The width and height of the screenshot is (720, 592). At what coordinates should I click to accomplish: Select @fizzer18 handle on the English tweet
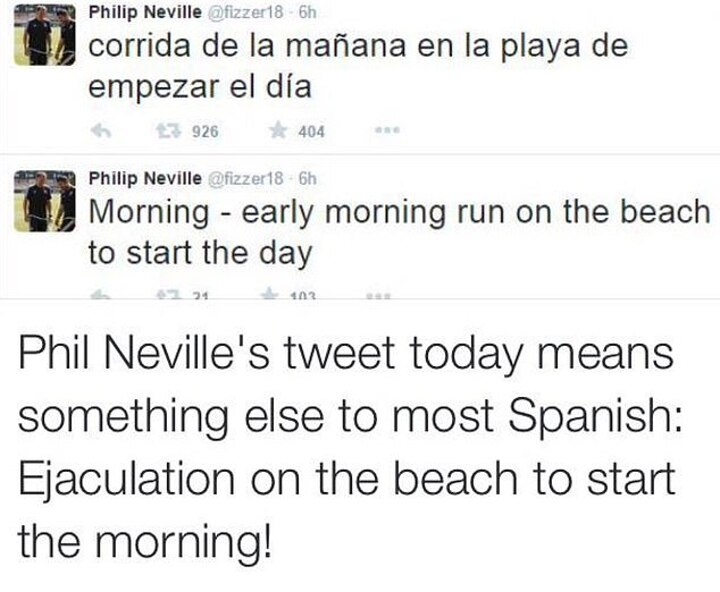(237, 178)
